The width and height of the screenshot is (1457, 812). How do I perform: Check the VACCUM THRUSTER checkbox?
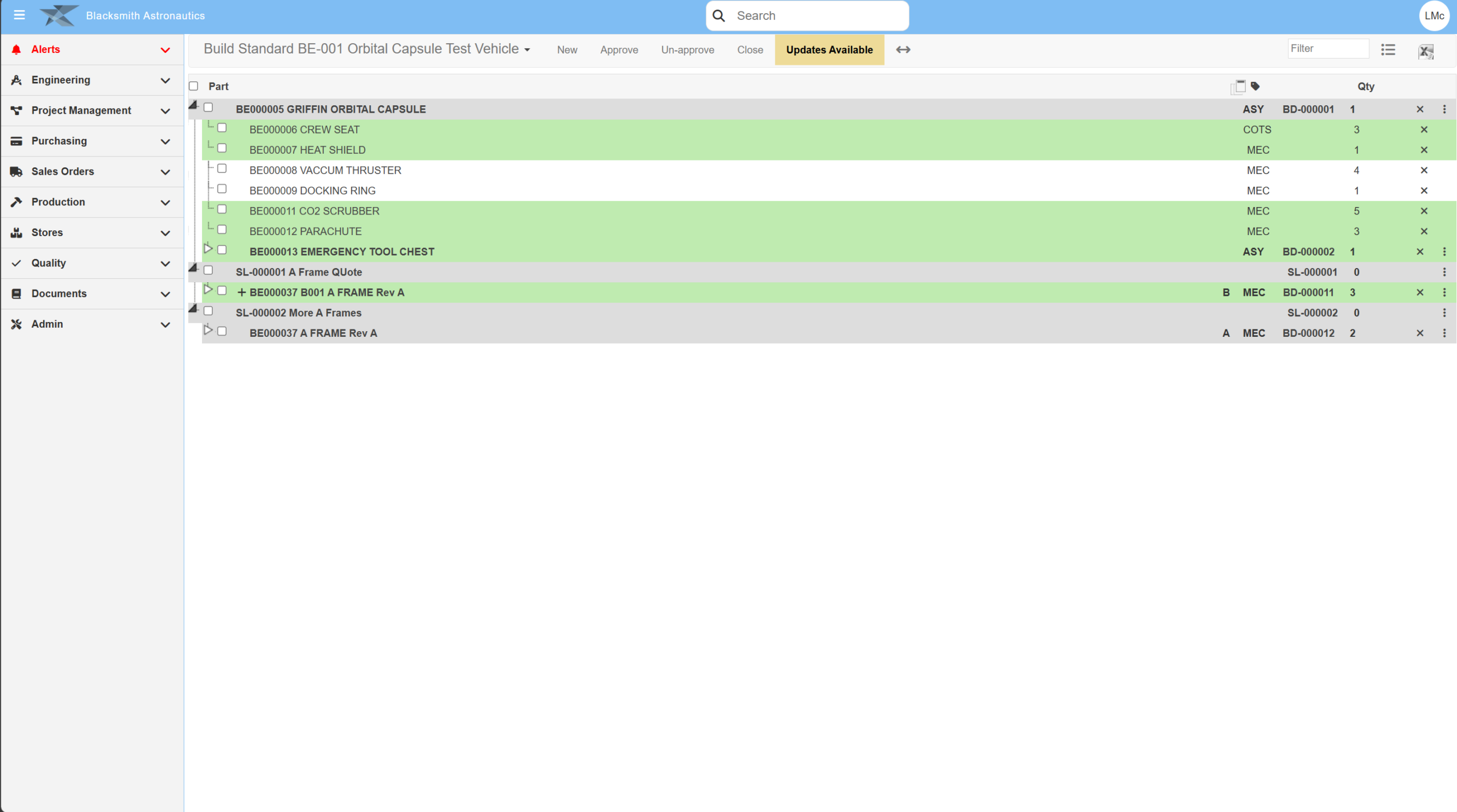[222, 168]
